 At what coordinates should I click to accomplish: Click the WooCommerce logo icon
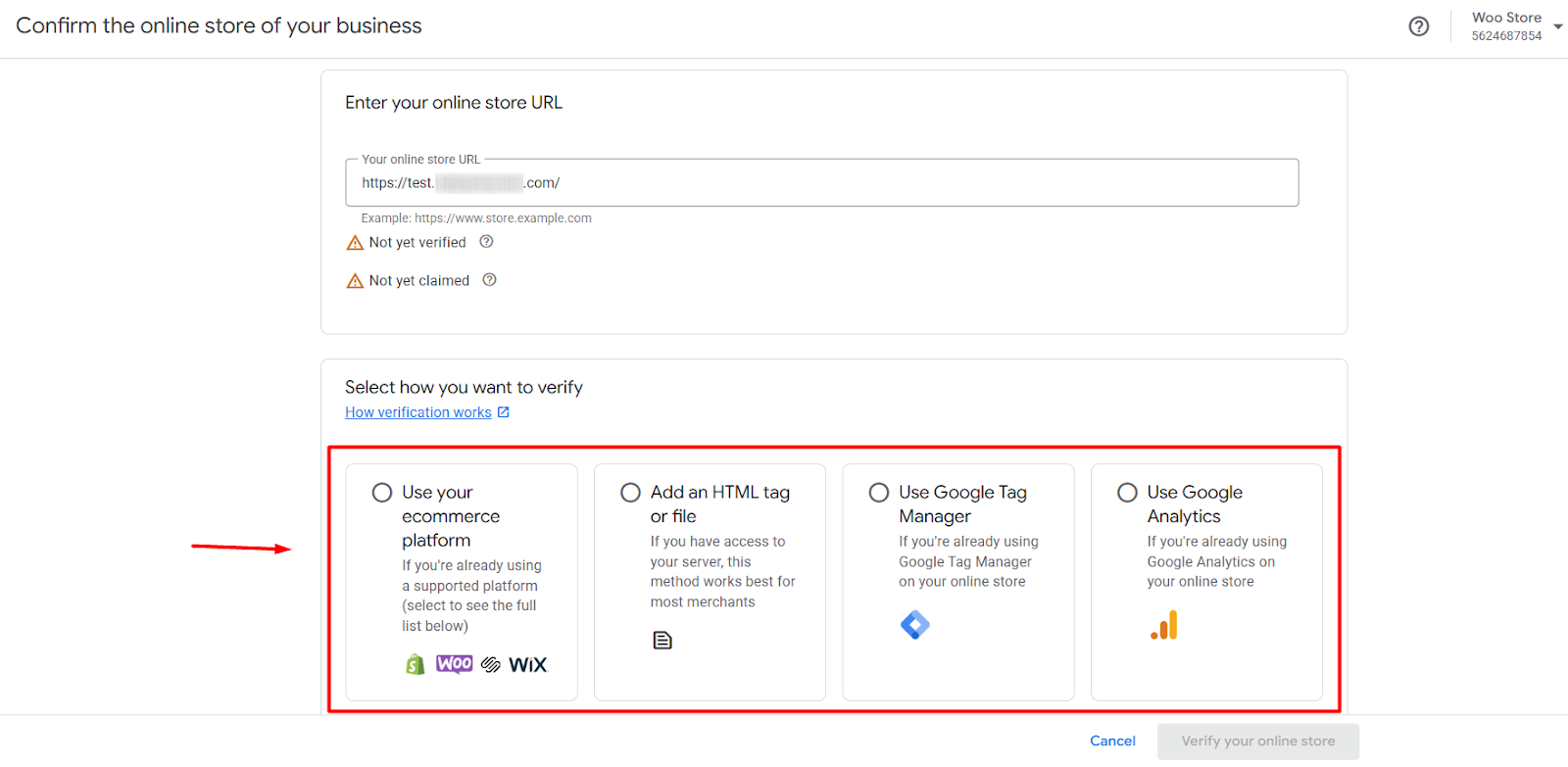[454, 664]
